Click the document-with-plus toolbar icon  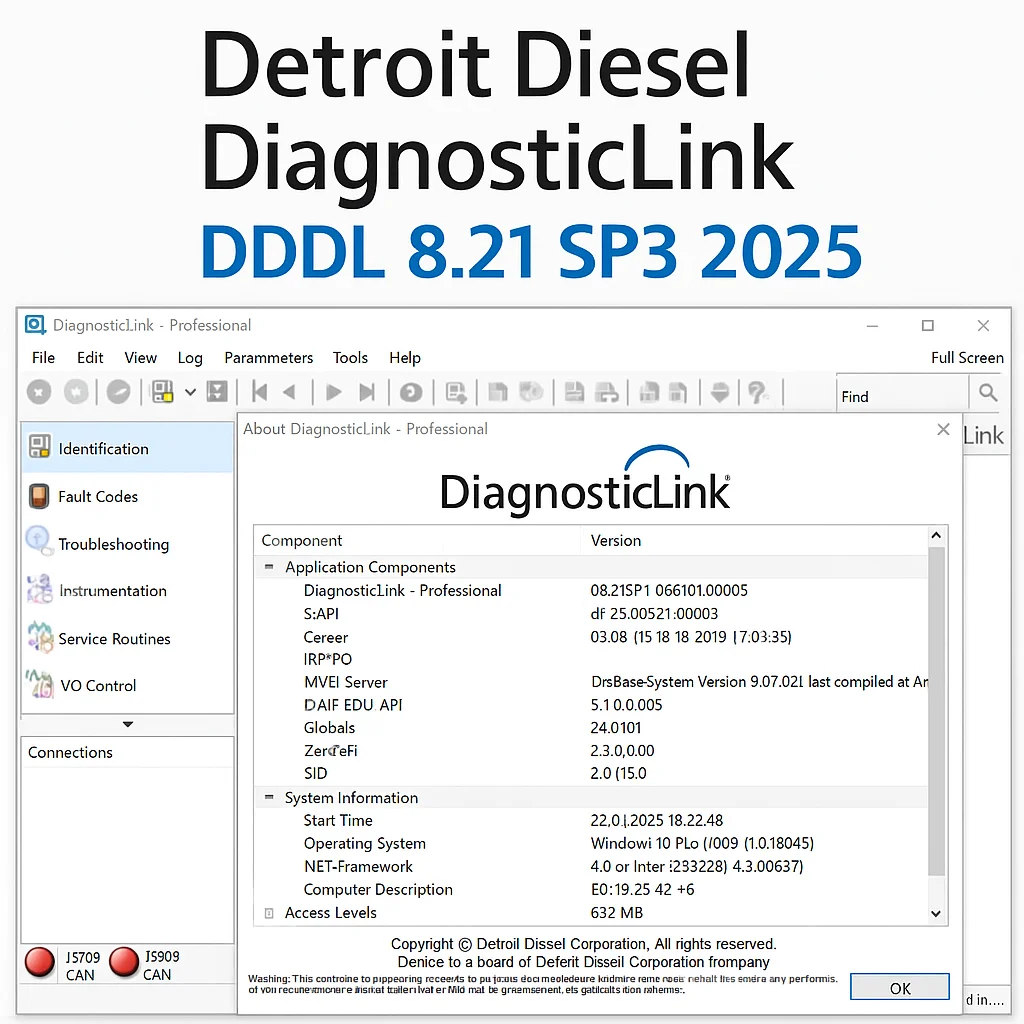click(456, 392)
